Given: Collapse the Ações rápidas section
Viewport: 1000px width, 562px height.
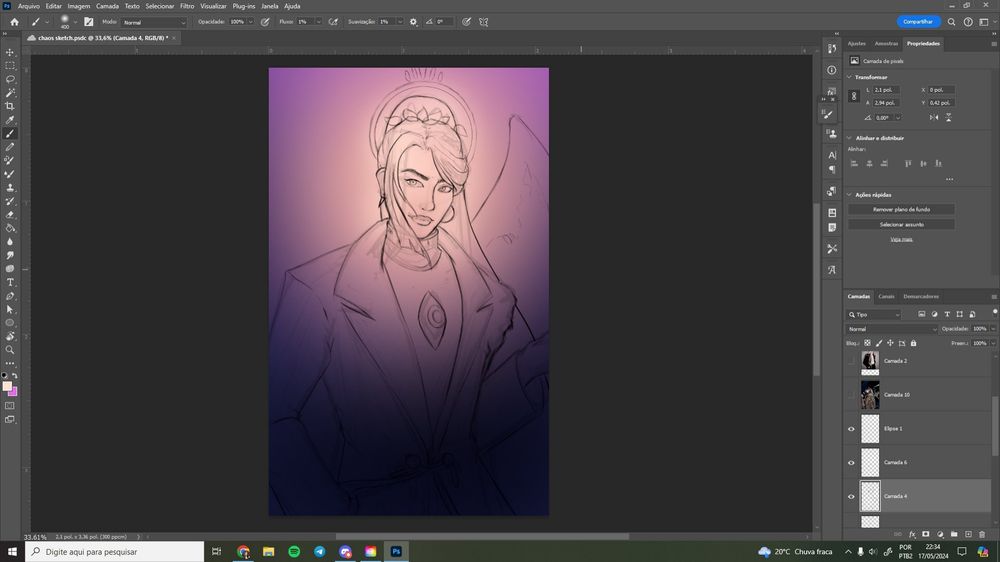Looking at the screenshot, I should pos(849,195).
